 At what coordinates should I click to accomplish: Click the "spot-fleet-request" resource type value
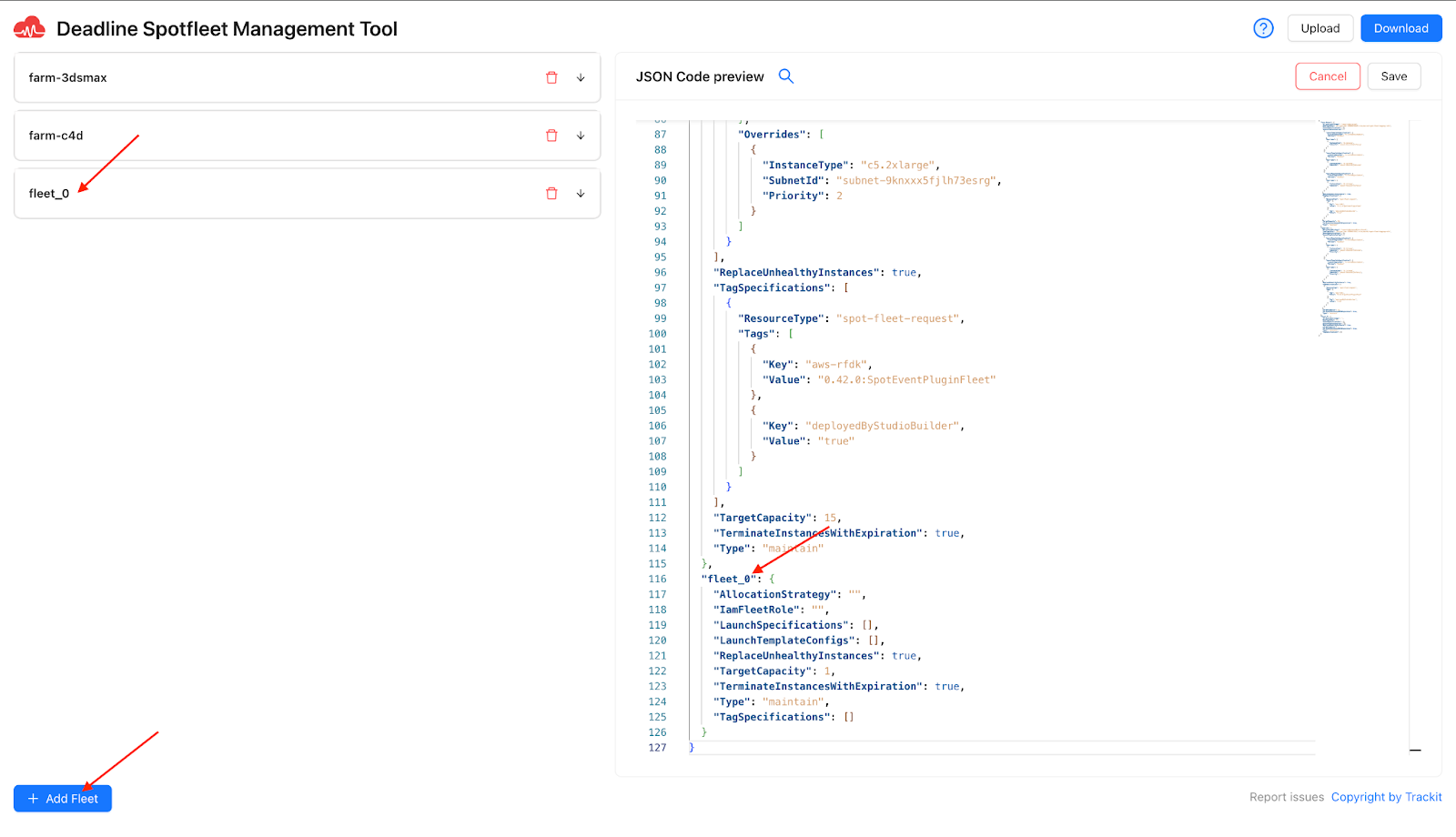point(897,318)
